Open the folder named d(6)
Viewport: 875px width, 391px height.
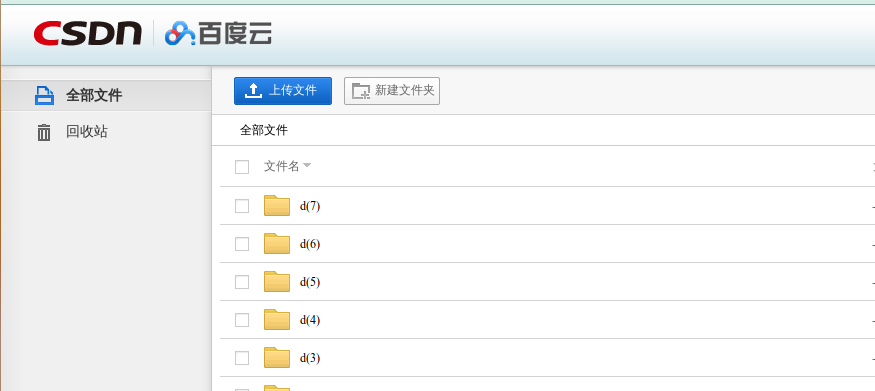pyautogui.click(x=310, y=244)
